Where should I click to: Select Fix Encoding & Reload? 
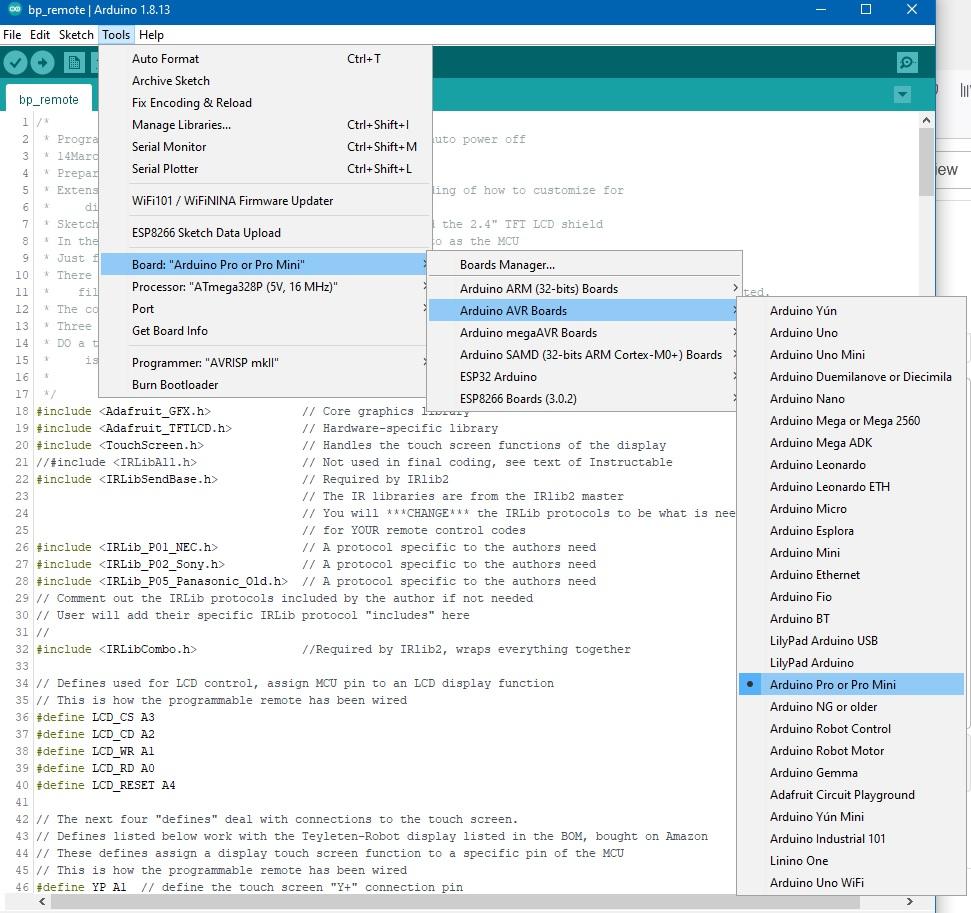[265, 103]
